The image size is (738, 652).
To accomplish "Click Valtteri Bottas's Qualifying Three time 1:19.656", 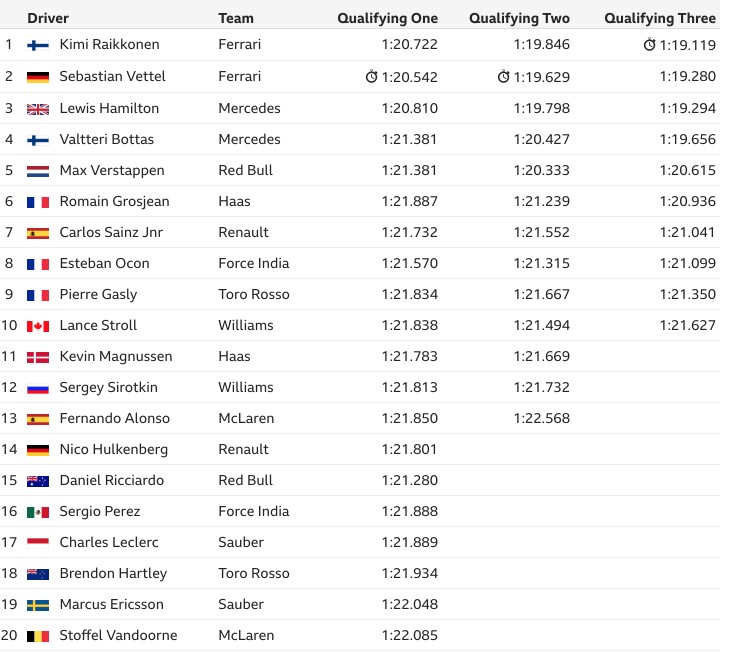I will [x=687, y=139].
